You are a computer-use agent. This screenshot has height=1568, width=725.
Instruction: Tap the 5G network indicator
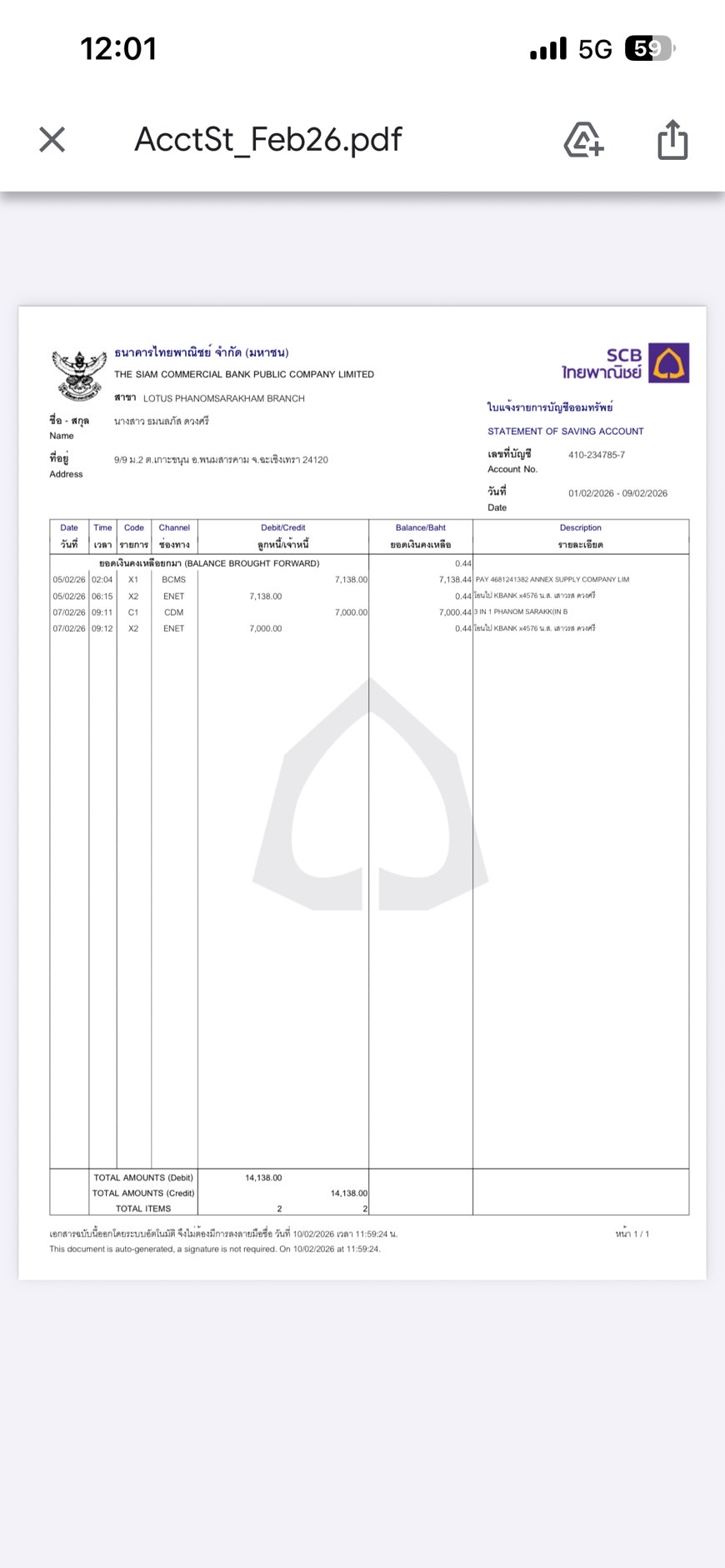click(595, 50)
